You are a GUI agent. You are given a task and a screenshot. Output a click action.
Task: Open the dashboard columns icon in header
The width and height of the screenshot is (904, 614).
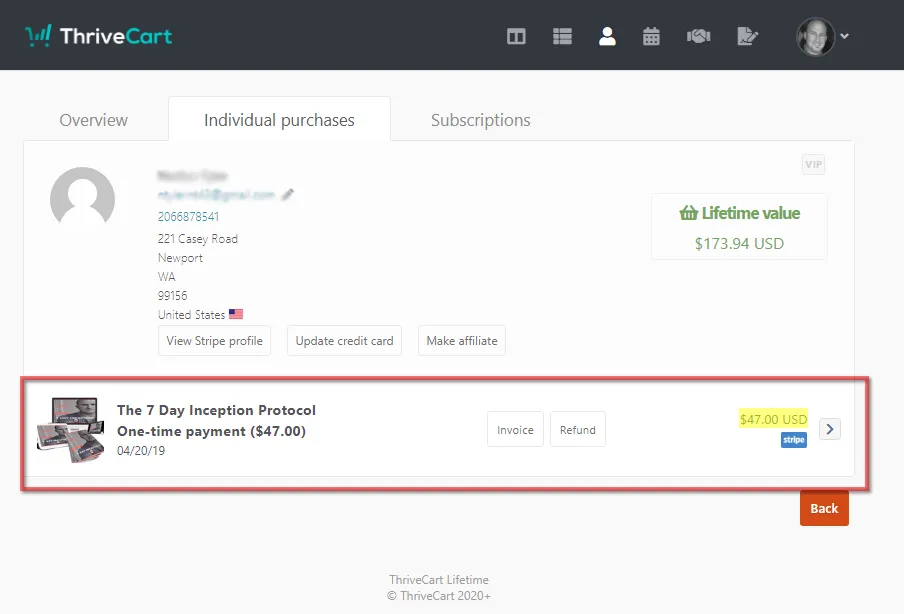click(x=516, y=36)
